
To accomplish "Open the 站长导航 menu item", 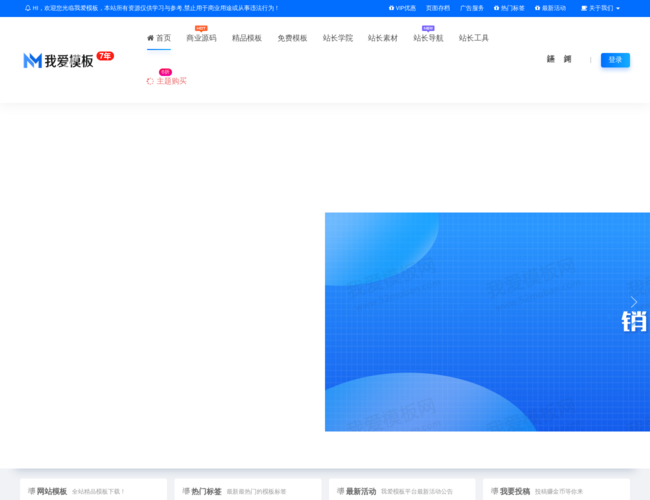I will tap(428, 38).
